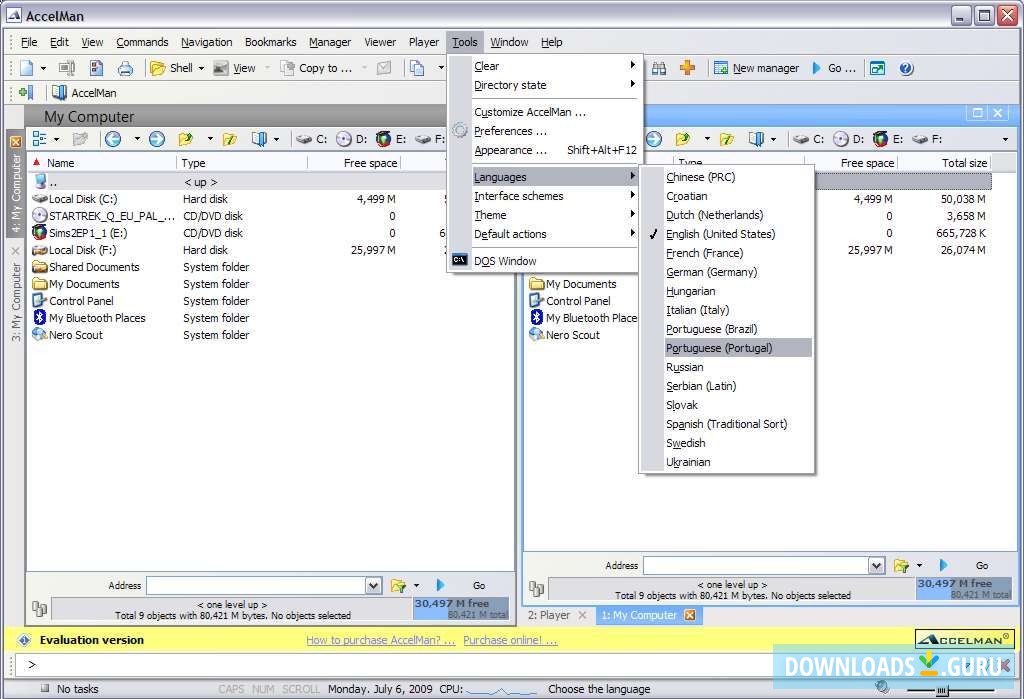Expand the Shell toolbar dropdown arrow

tap(201, 68)
